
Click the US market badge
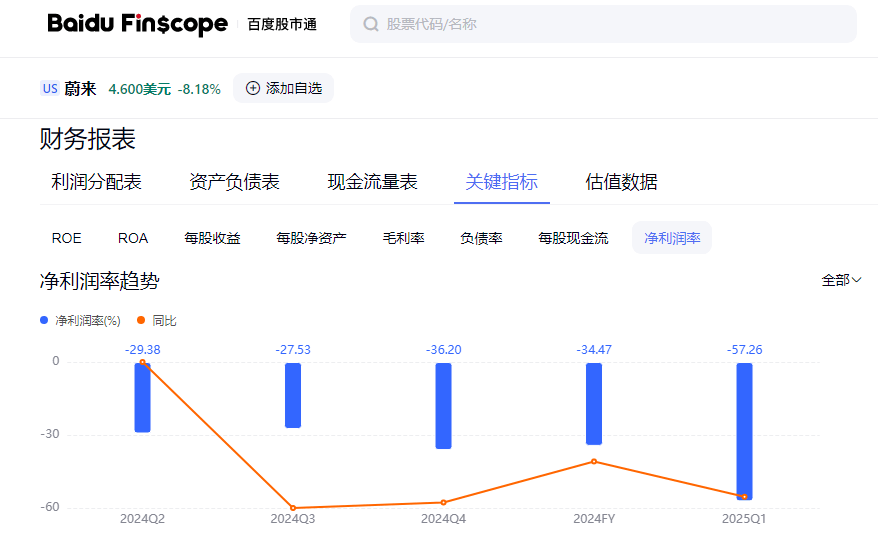point(50,88)
